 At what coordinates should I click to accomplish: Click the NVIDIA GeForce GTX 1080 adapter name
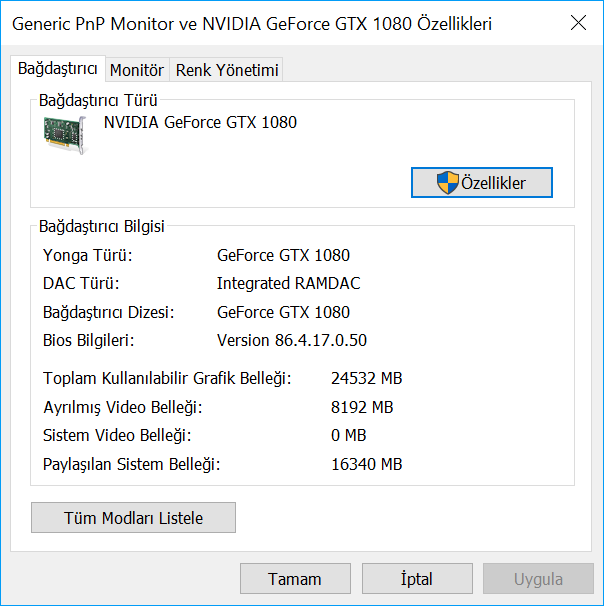[x=200, y=123]
